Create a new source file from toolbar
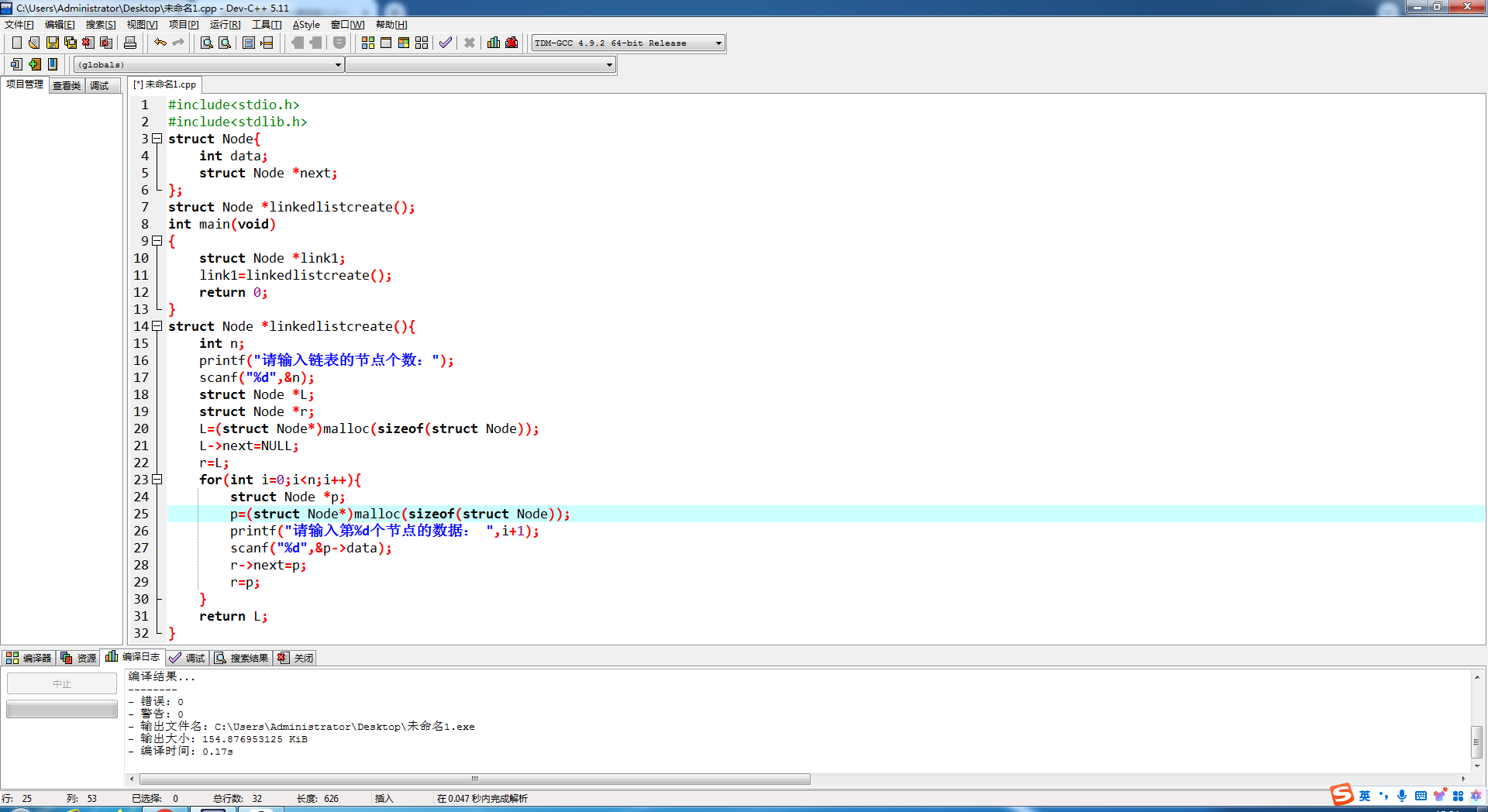The height and width of the screenshot is (812, 1488). point(16,43)
